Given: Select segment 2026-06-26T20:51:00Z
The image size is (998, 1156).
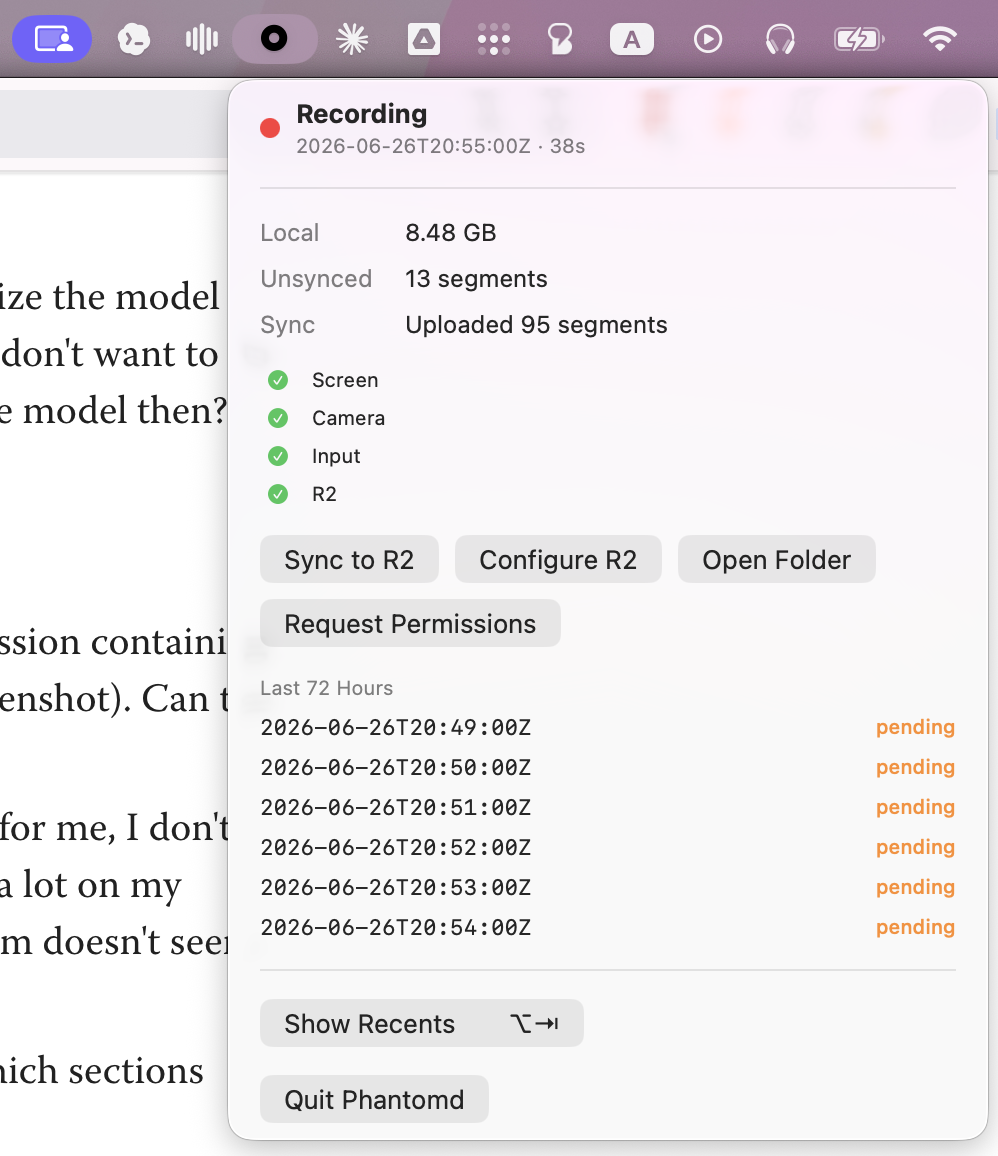Looking at the screenshot, I should [x=396, y=807].
